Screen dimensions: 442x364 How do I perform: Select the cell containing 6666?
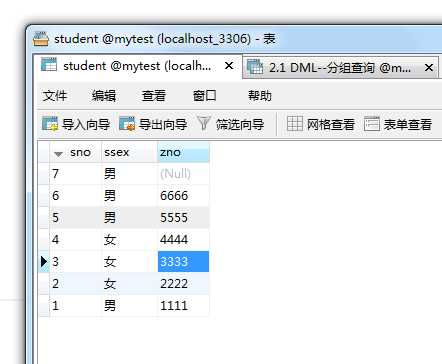pyautogui.click(x=183, y=196)
